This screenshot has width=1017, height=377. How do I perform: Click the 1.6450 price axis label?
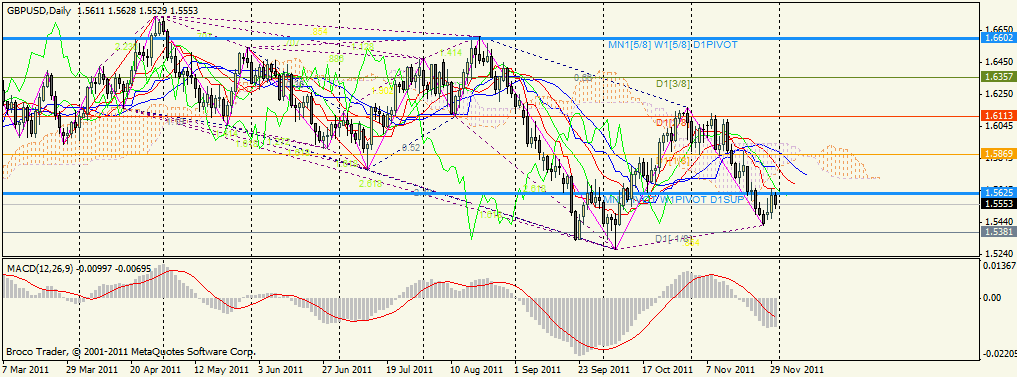point(999,62)
